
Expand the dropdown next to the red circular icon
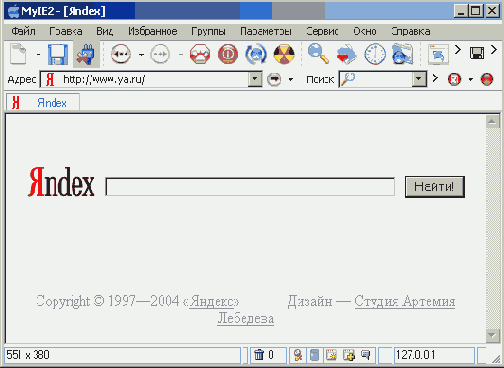click(471, 80)
